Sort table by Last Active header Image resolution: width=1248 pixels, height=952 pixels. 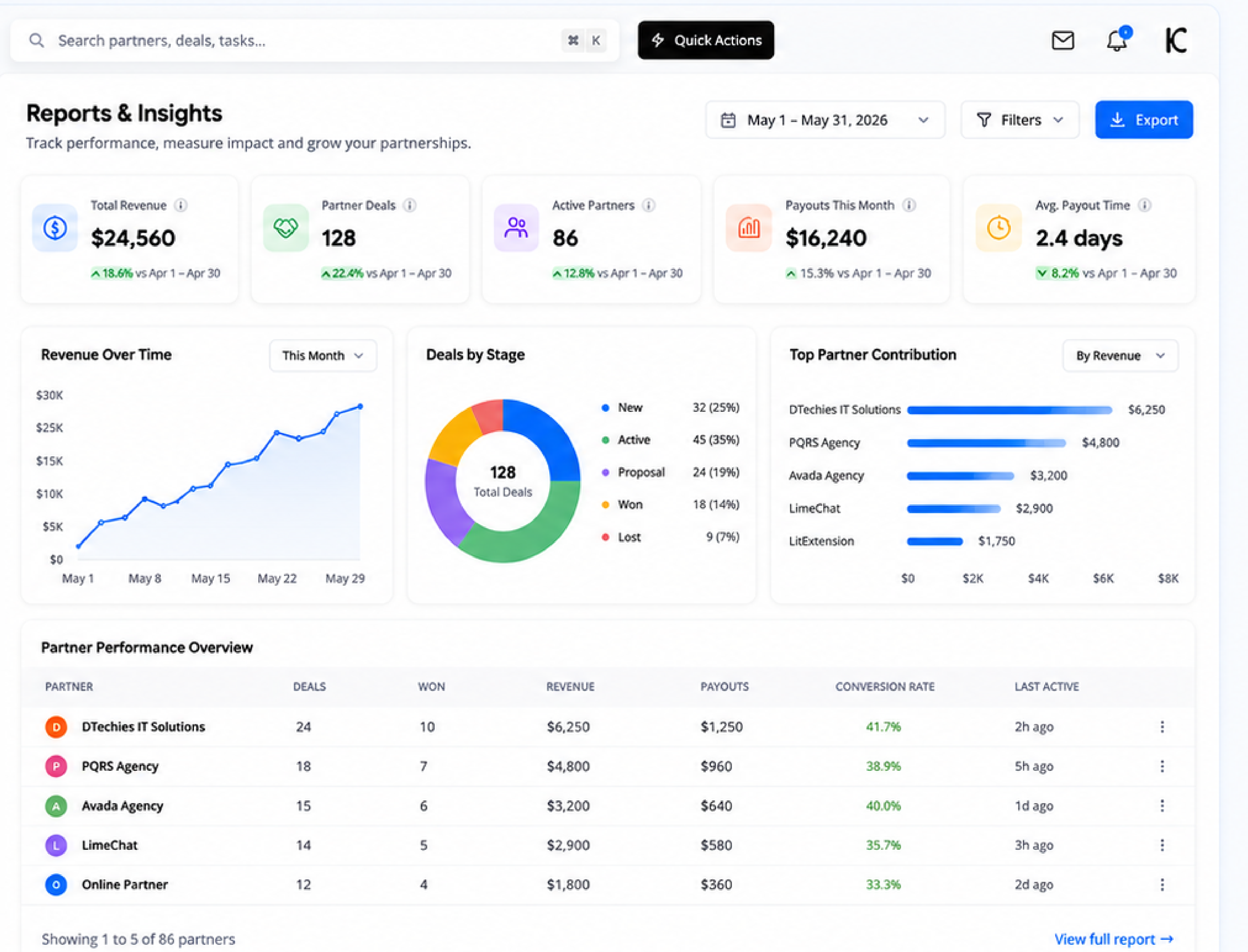click(1046, 686)
